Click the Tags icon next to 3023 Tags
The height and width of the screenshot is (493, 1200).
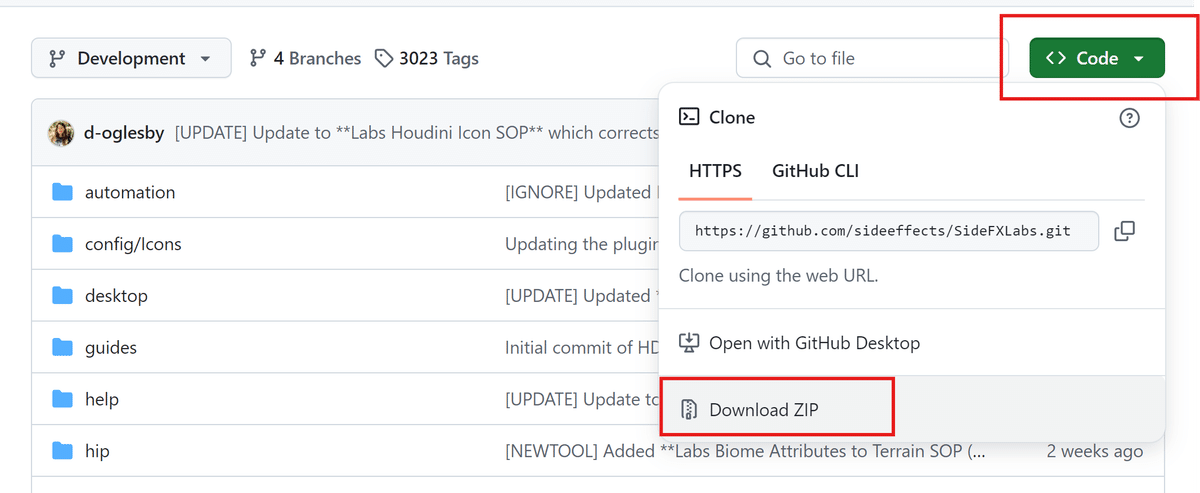pos(383,58)
